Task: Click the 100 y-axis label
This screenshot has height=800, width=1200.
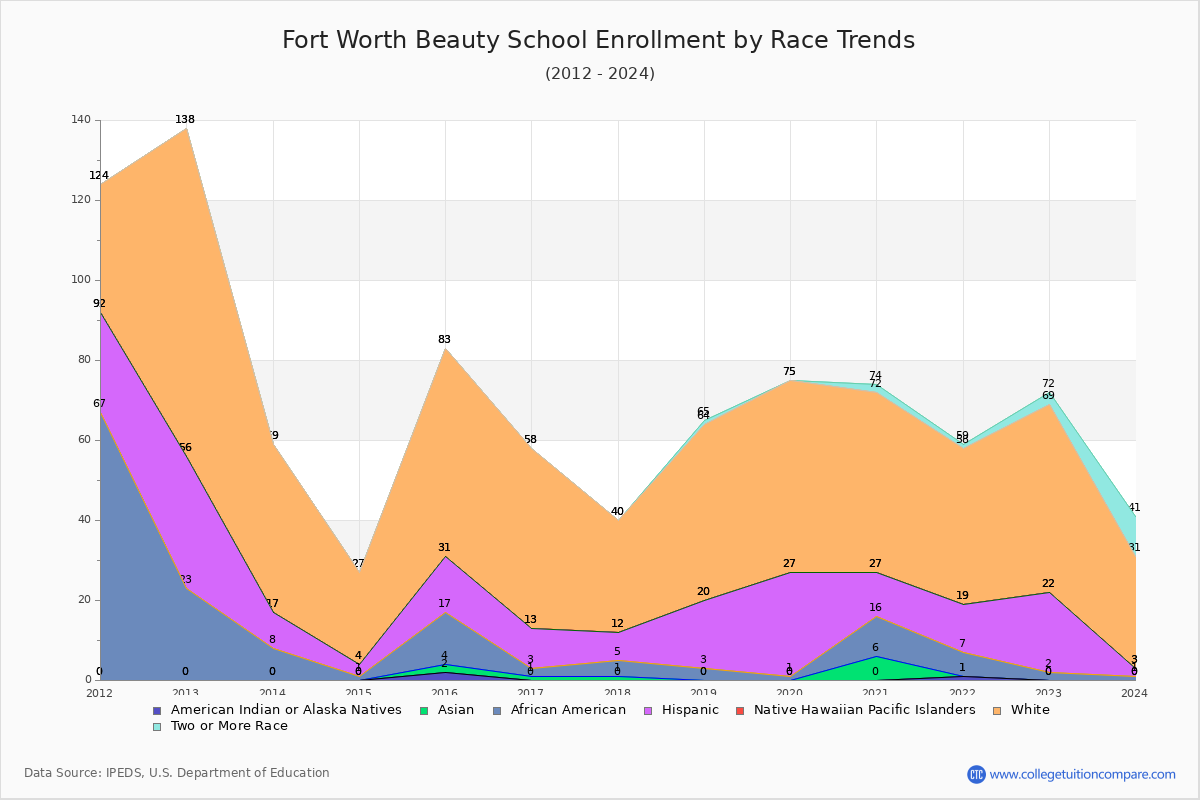Action: (x=80, y=280)
